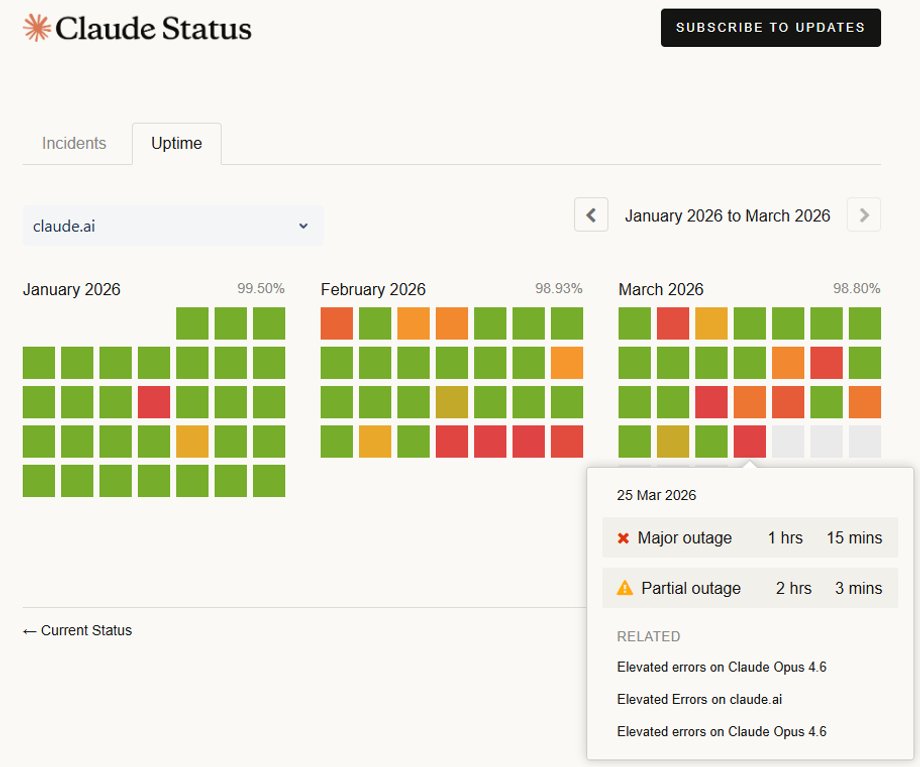Click the yellow day square in January 2026
920x767 pixels.
tap(192, 441)
